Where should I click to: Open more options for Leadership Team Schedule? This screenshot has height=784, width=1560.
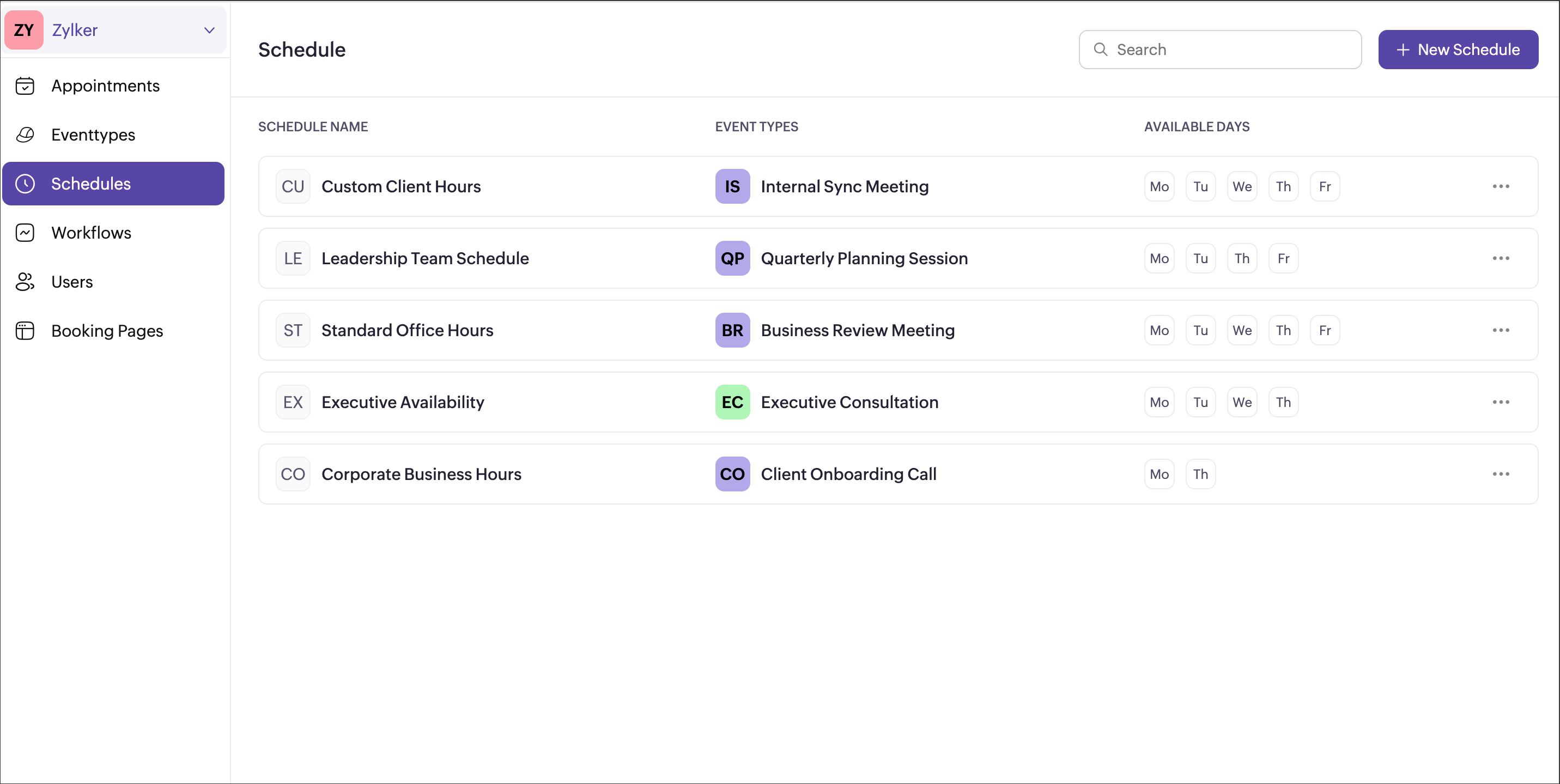(x=1500, y=258)
